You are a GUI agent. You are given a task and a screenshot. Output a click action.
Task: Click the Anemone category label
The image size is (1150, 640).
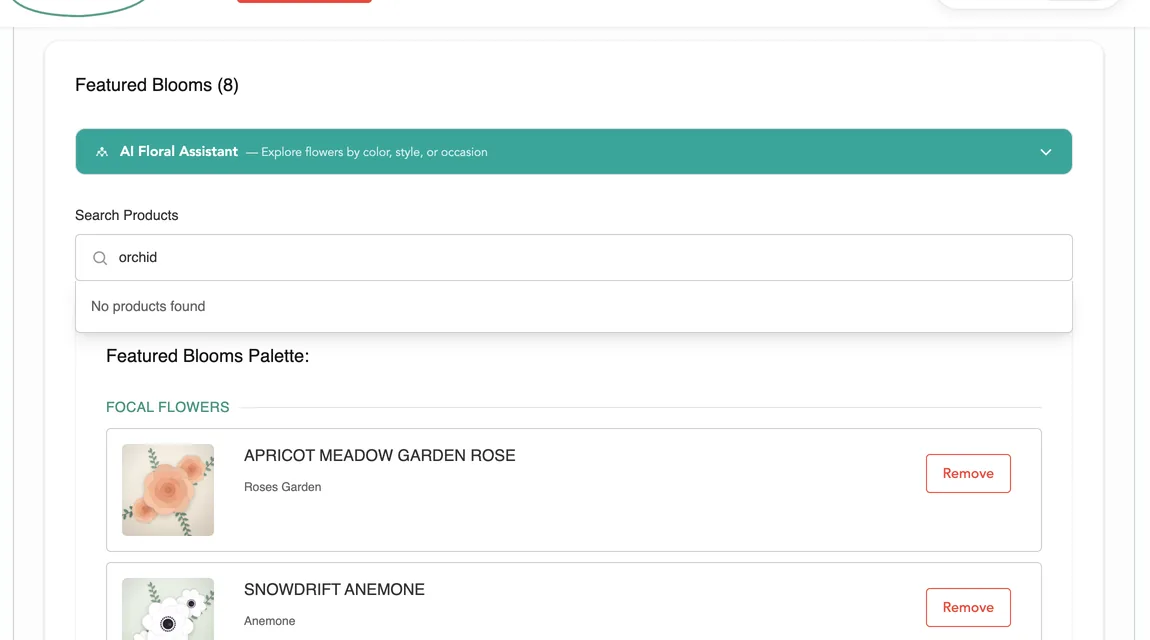[x=269, y=621]
